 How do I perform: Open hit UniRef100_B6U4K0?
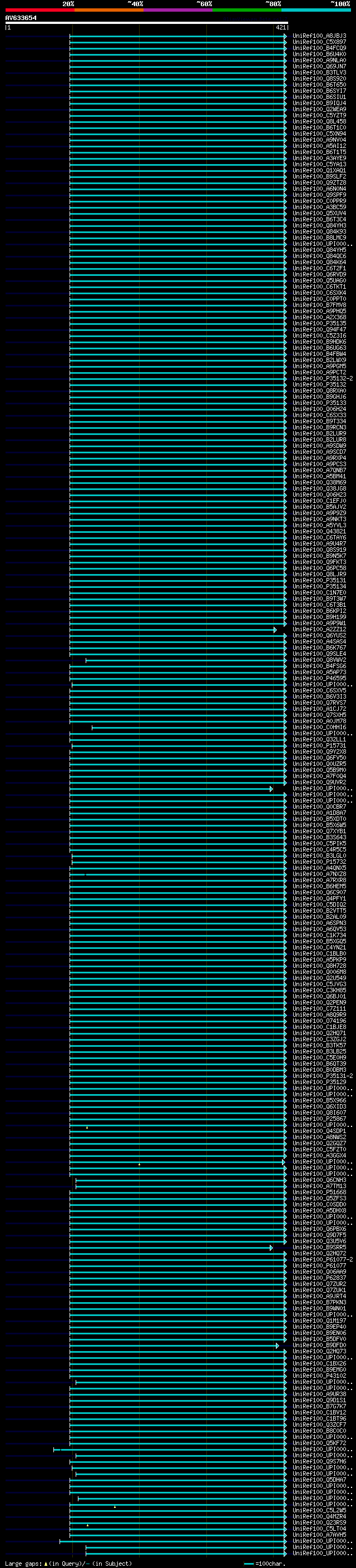319,54
